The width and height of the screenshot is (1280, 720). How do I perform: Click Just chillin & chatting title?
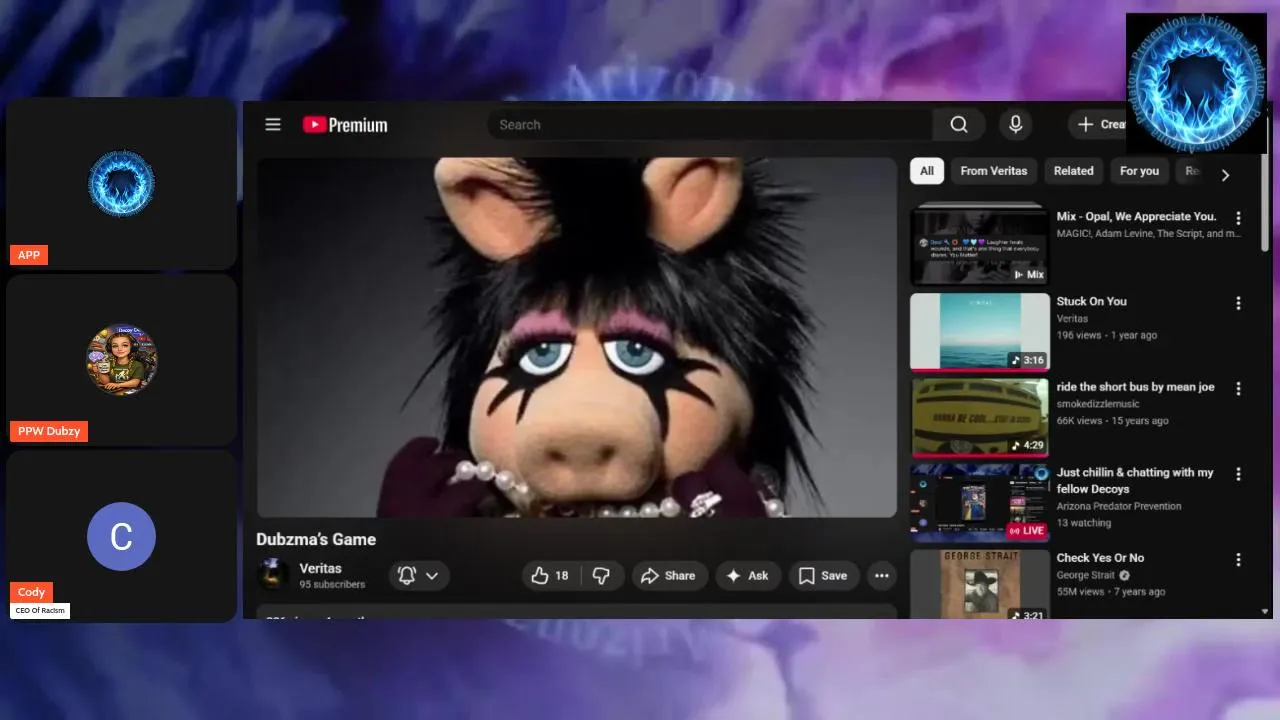tap(1135, 480)
